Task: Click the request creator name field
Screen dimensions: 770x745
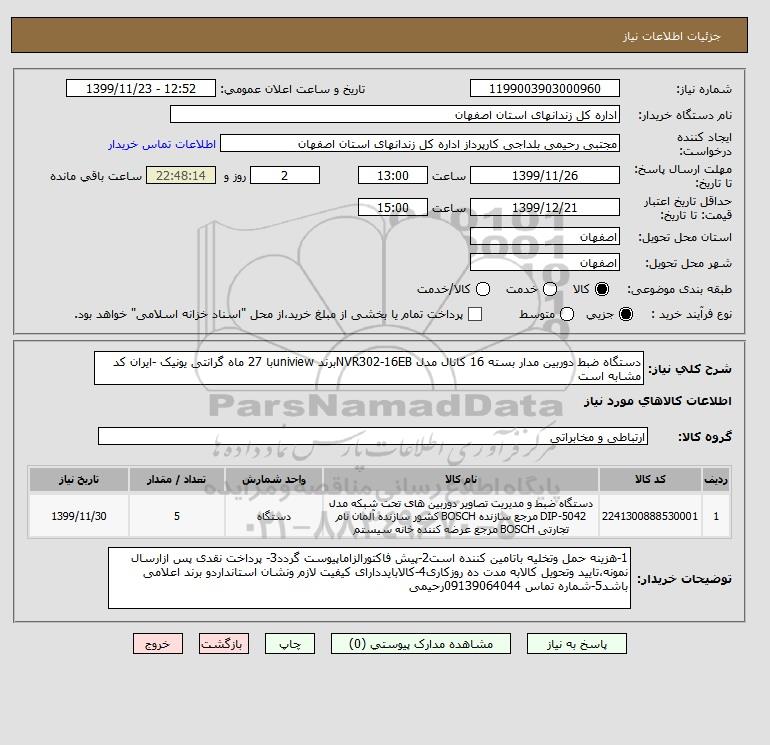Action: click(x=420, y=144)
